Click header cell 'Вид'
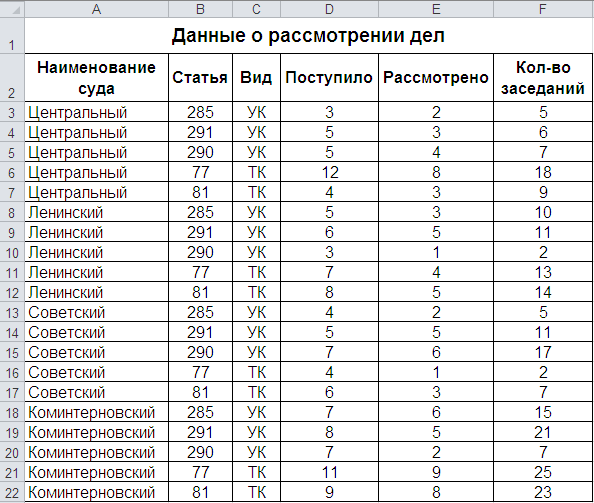Image resolution: width=594 pixels, height=503 pixels. 256,78
